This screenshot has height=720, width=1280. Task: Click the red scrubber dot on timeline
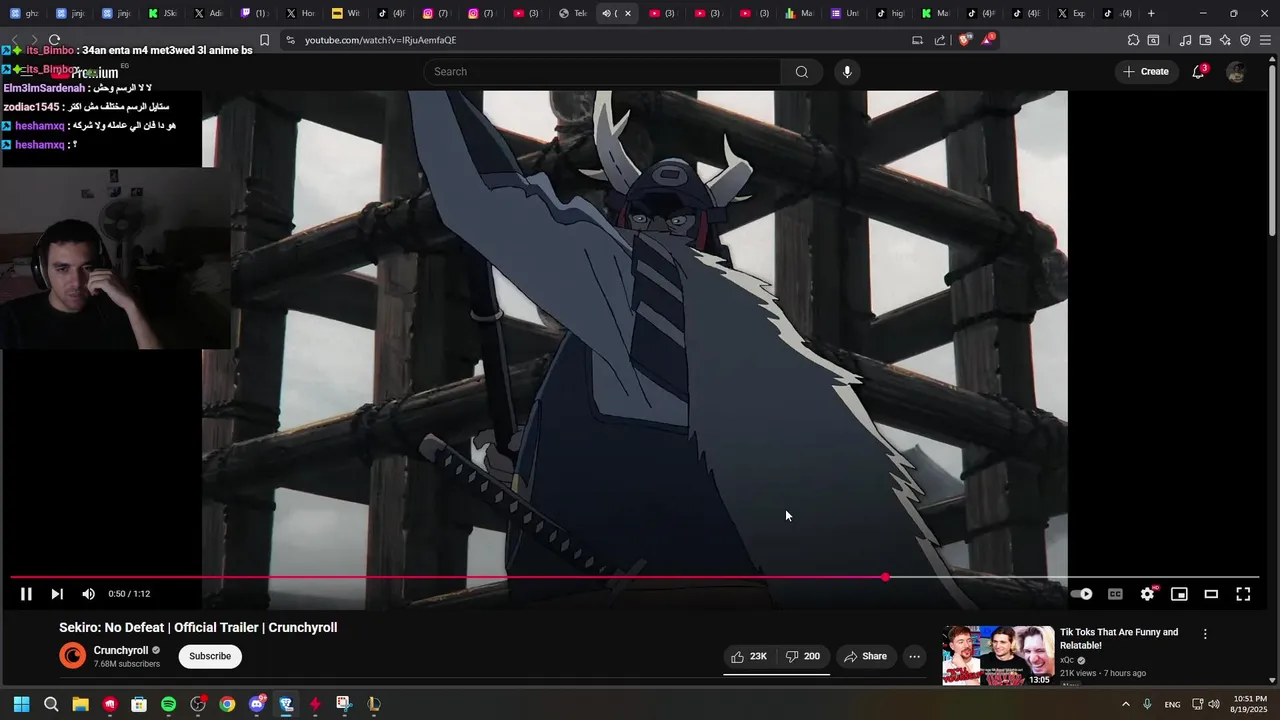point(886,577)
